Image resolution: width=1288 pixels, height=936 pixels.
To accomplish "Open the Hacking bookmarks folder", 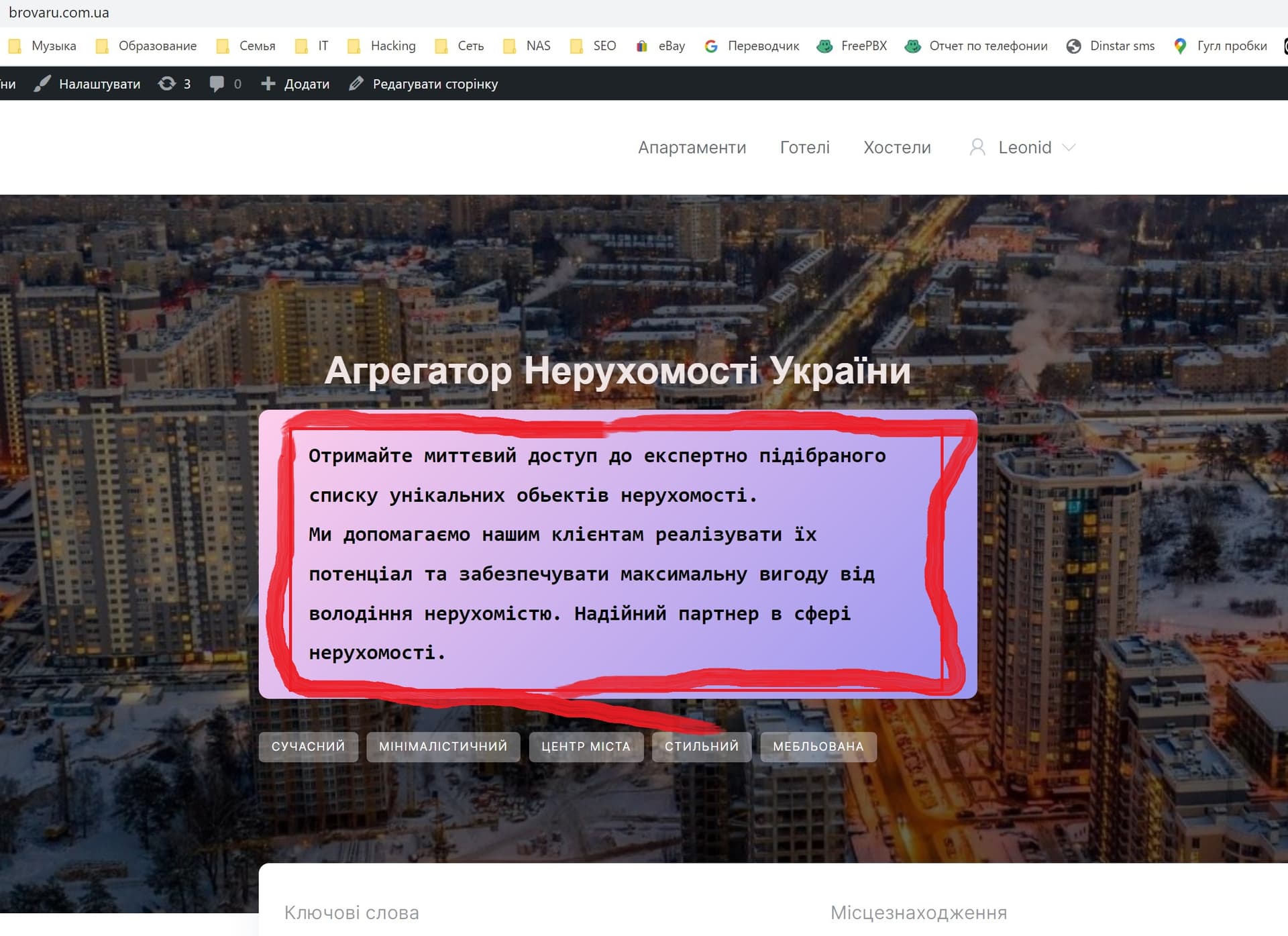I will pos(382,46).
